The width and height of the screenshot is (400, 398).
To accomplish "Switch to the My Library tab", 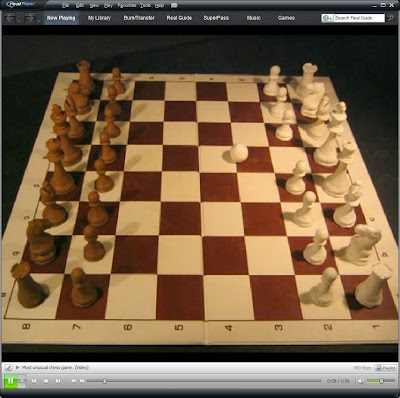I will pyautogui.click(x=99, y=18).
